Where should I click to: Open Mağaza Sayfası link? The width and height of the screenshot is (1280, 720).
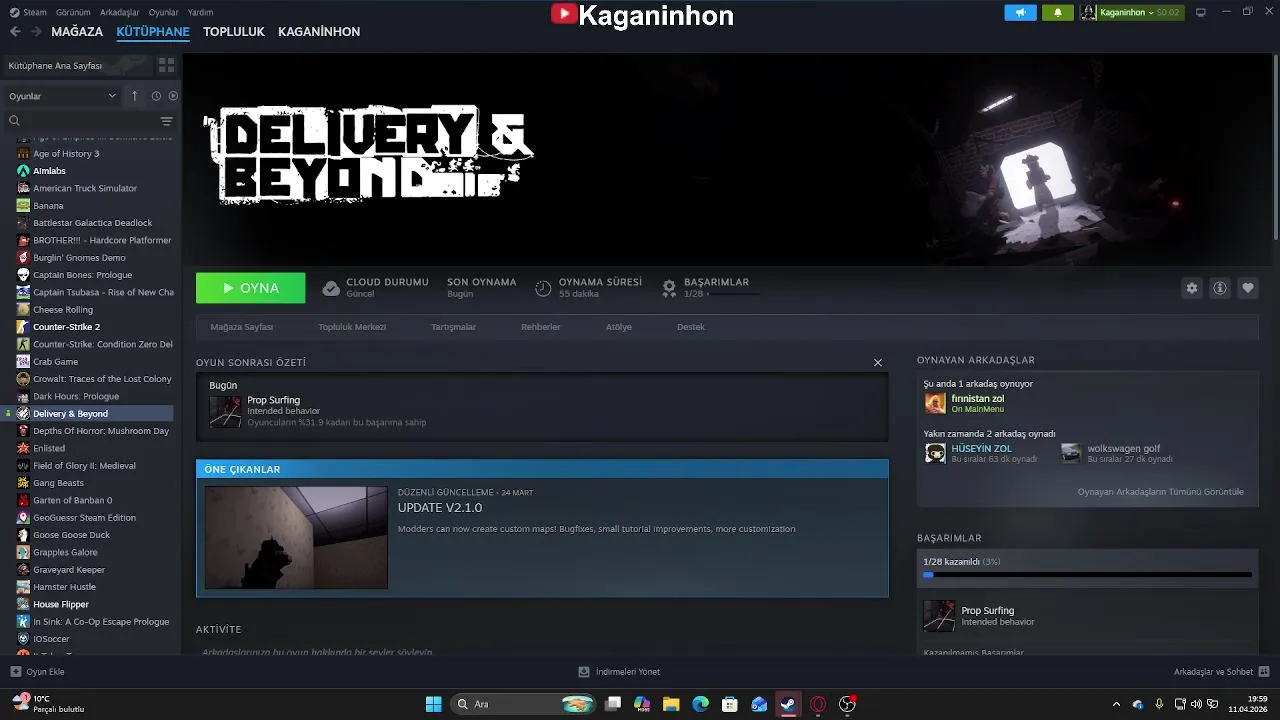point(241,327)
